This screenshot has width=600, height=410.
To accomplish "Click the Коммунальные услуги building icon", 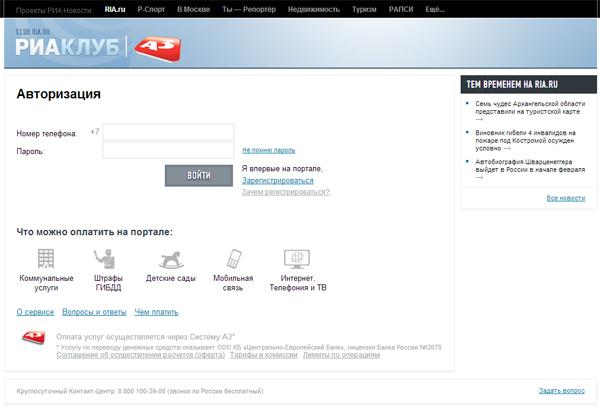I will point(46,259).
